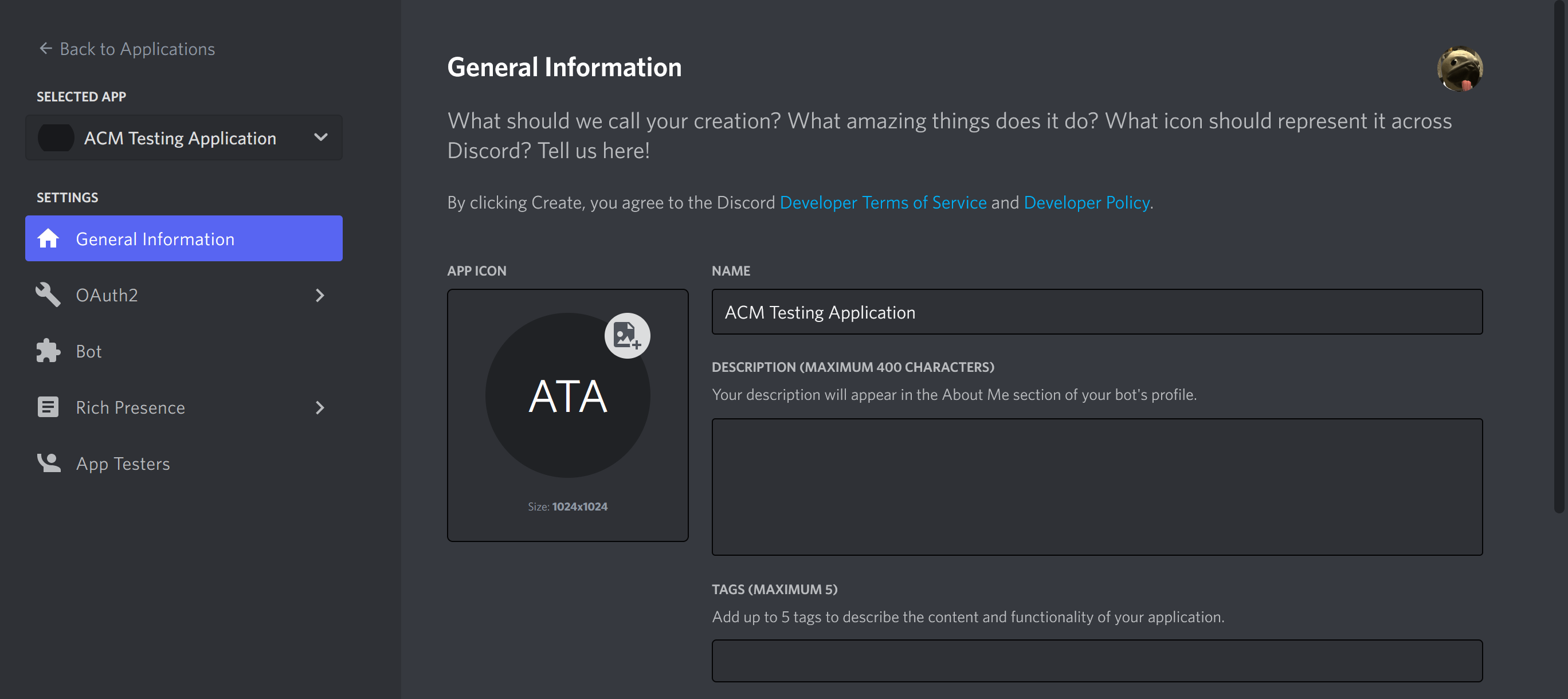Select the Bot settings item
The image size is (1568, 699).
click(x=89, y=351)
